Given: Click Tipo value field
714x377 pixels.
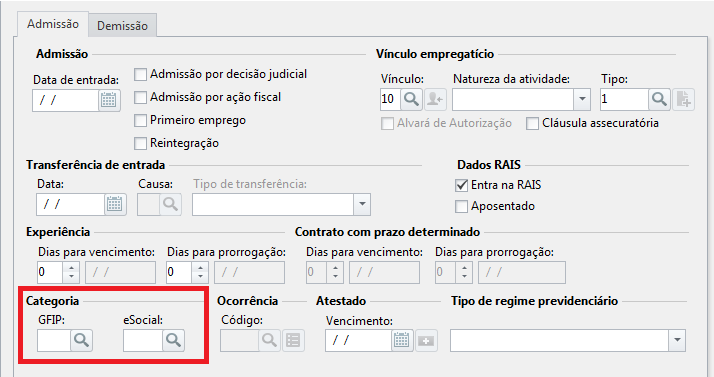Looking at the screenshot, I should tap(624, 99).
